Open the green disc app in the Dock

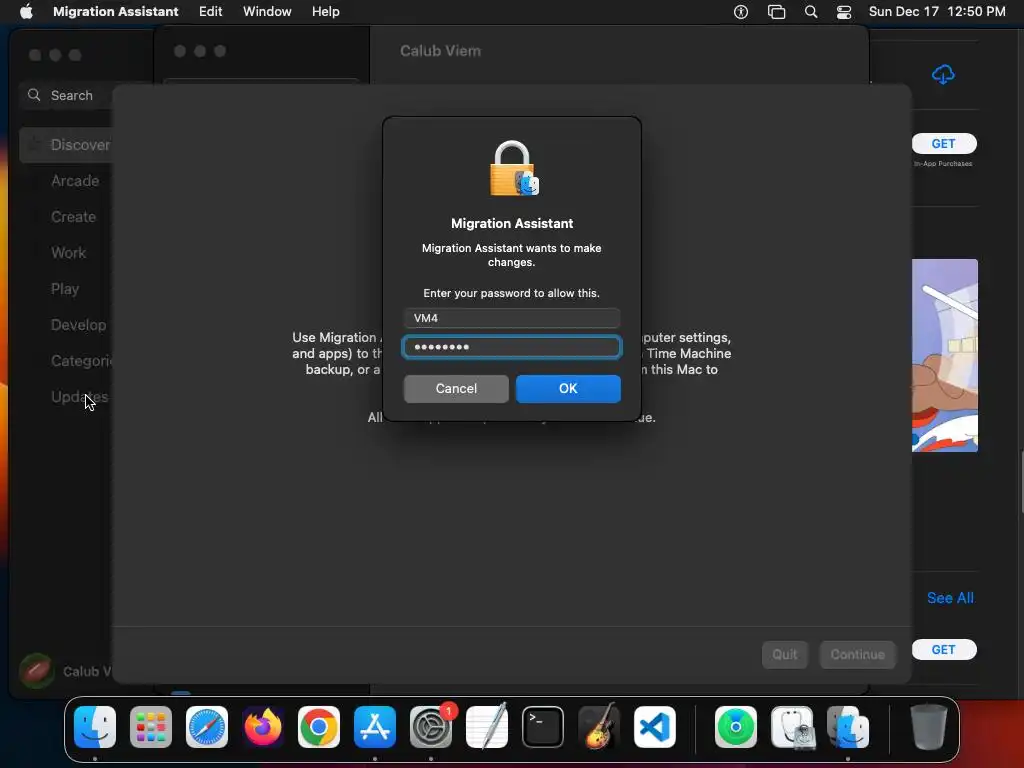click(x=735, y=727)
